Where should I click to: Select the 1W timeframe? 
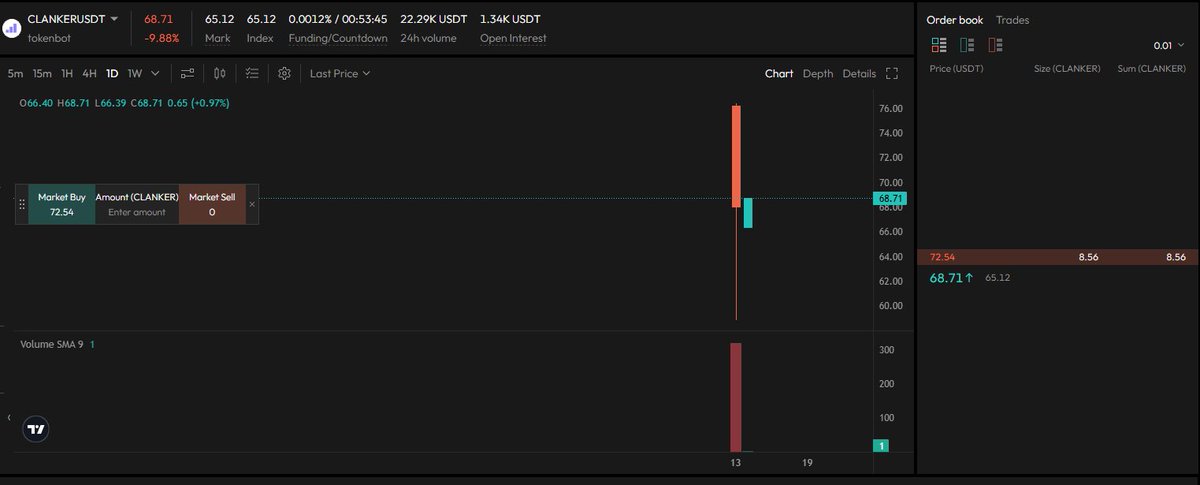[x=135, y=73]
